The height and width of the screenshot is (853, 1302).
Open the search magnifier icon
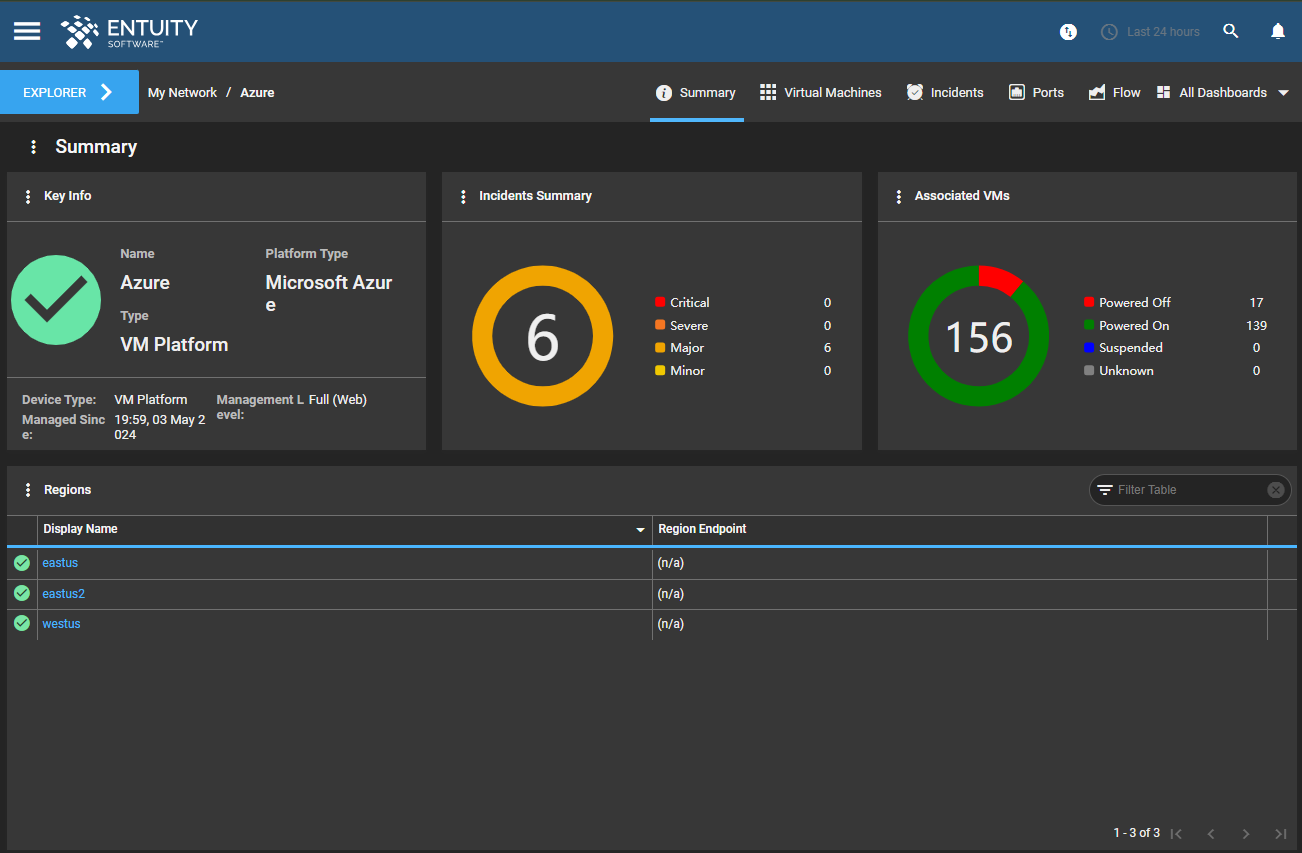pyautogui.click(x=1231, y=31)
